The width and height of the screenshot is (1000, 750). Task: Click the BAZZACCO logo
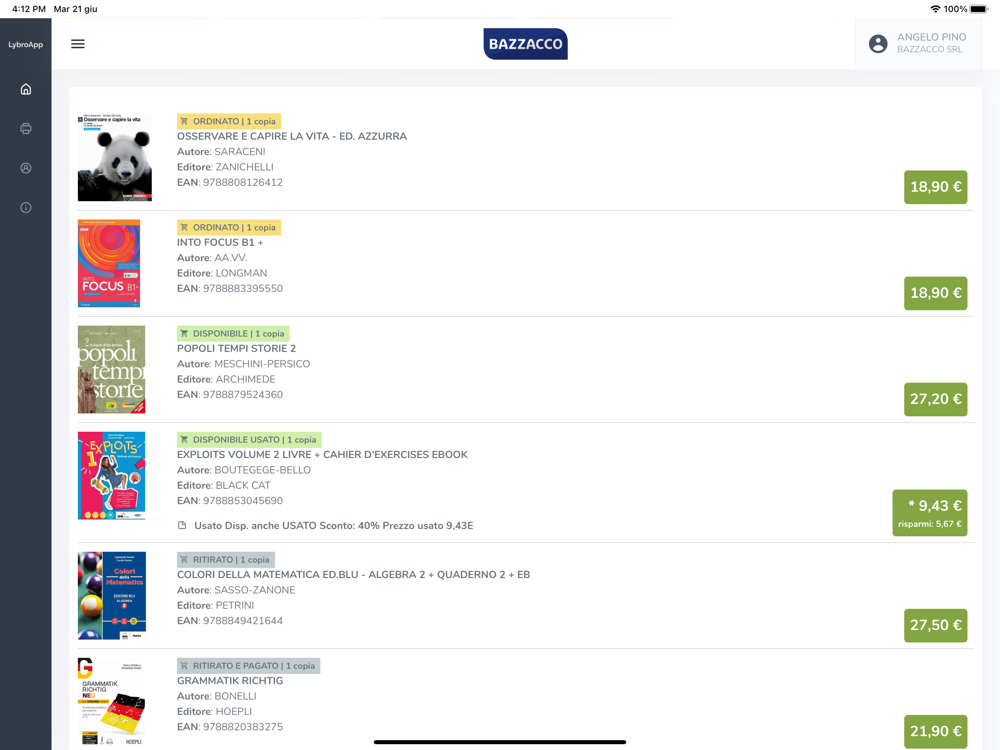(x=526, y=44)
